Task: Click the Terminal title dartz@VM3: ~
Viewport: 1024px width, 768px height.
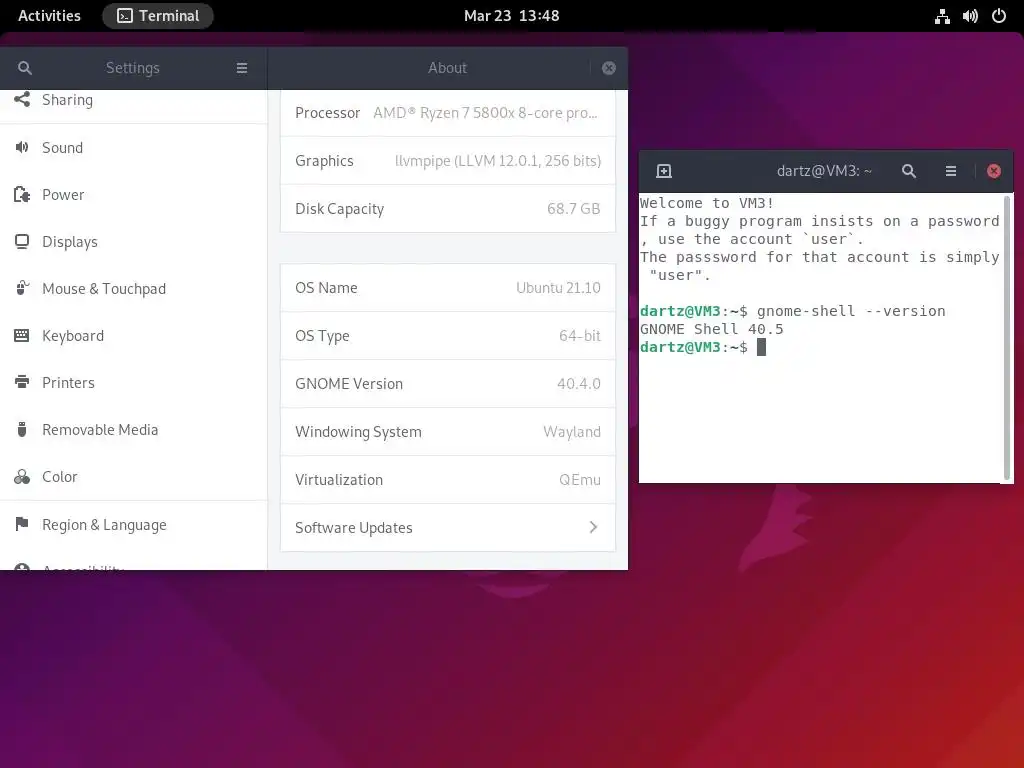Action: [824, 171]
